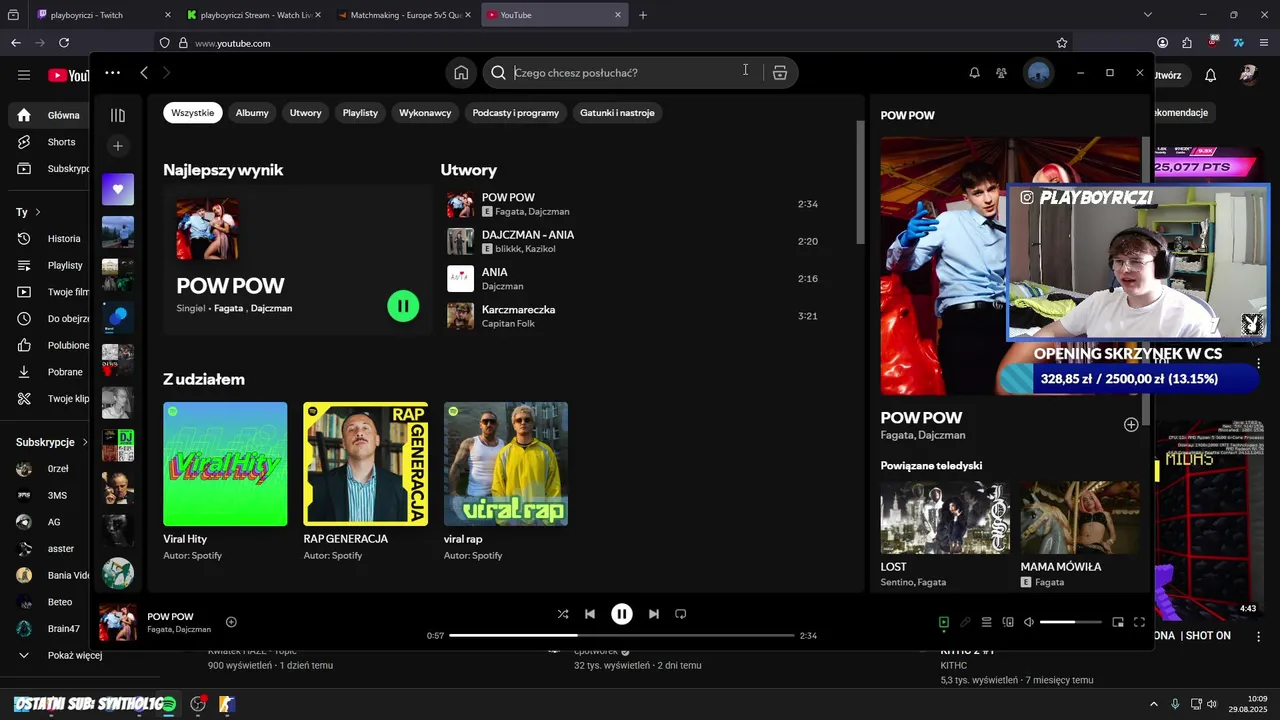Add POW POW to Liked Songs in player bar

pos(231,622)
